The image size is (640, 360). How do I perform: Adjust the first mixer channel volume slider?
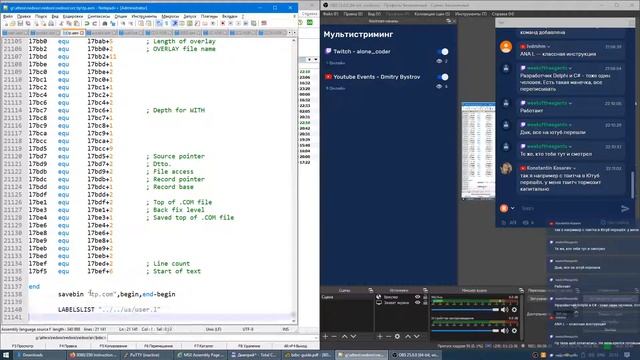[x=465, y=310]
